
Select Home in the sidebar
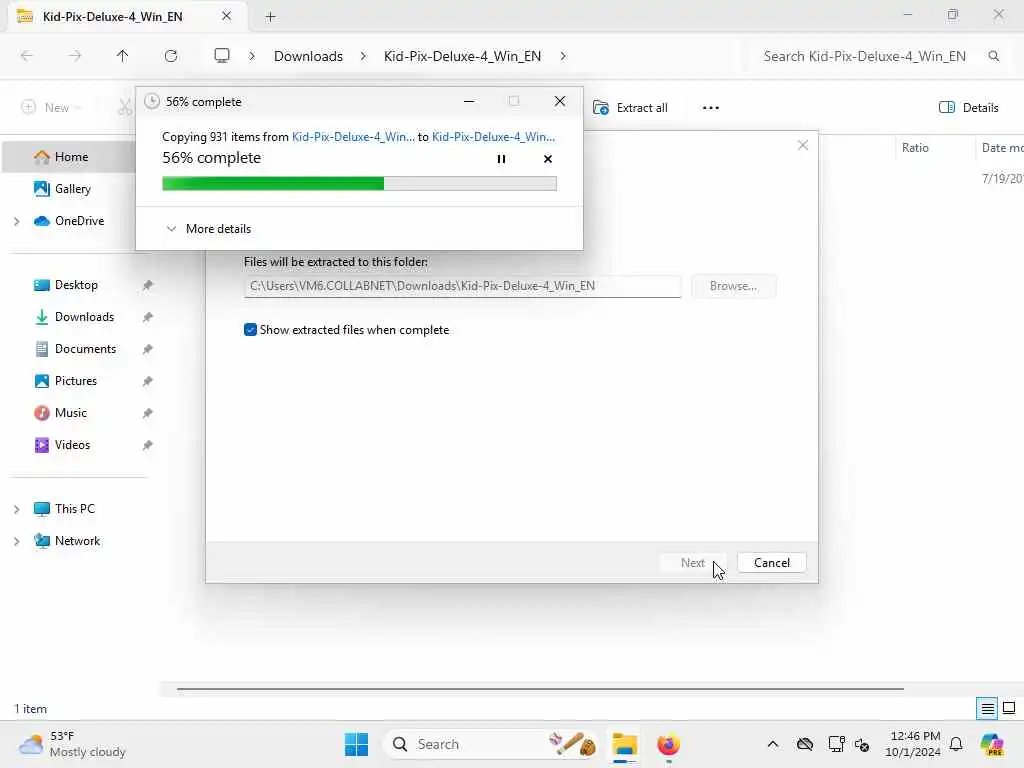coord(71,157)
